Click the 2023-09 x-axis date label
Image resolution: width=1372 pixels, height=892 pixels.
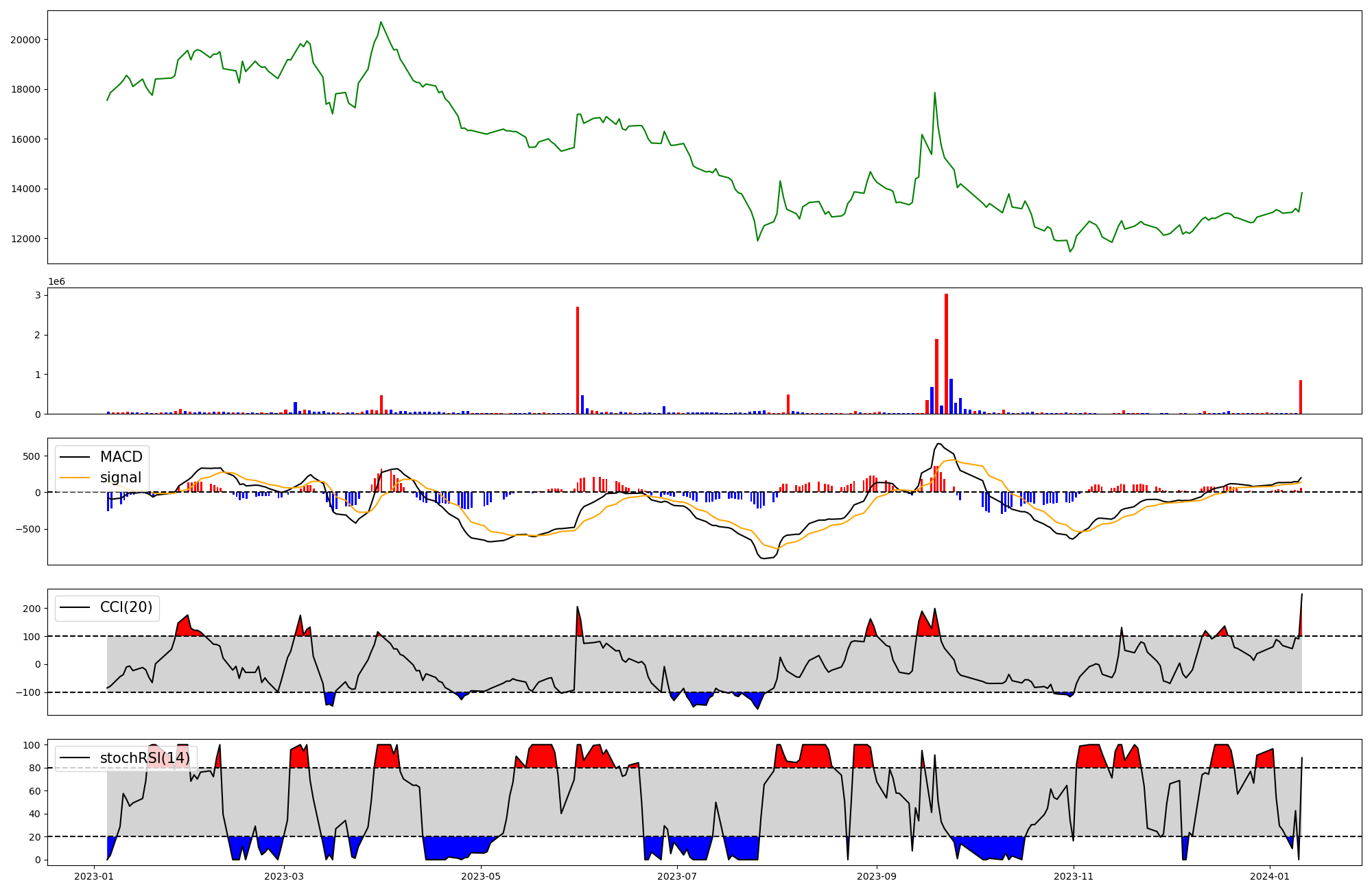(x=877, y=876)
